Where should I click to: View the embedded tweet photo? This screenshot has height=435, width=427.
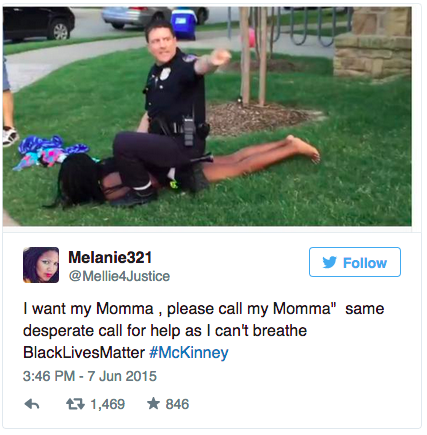coord(207,116)
